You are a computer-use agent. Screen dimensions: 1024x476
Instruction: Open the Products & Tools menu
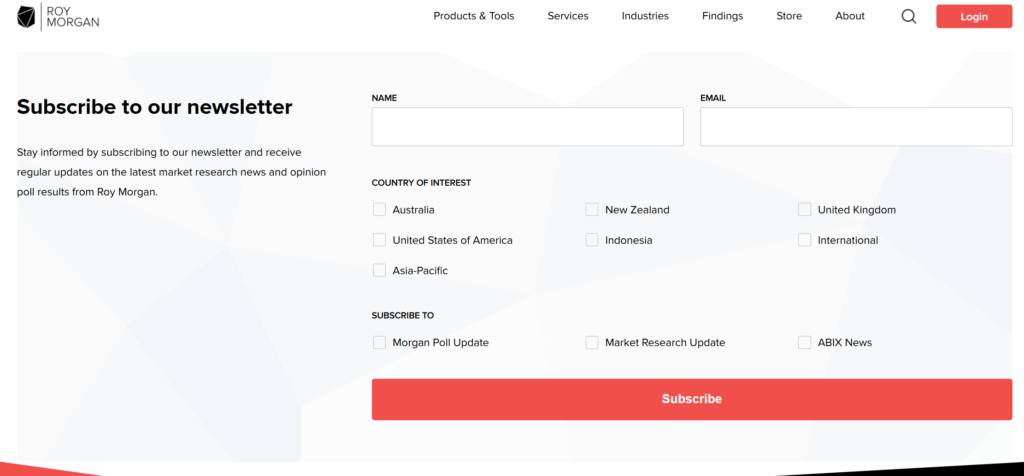473,16
